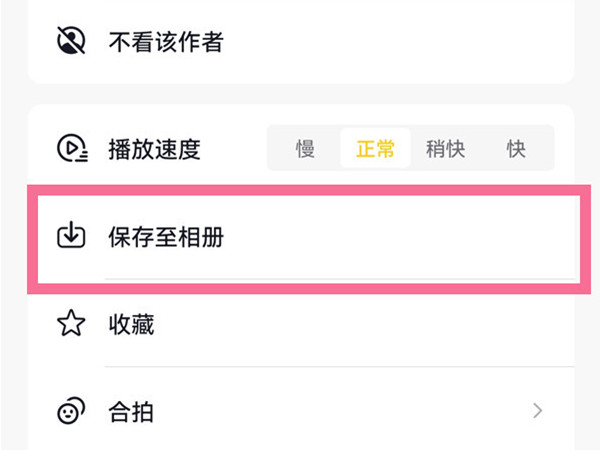The image size is (600, 450).
Task: Tap the smiley duet icon beside 合拍
Action: tap(70, 410)
